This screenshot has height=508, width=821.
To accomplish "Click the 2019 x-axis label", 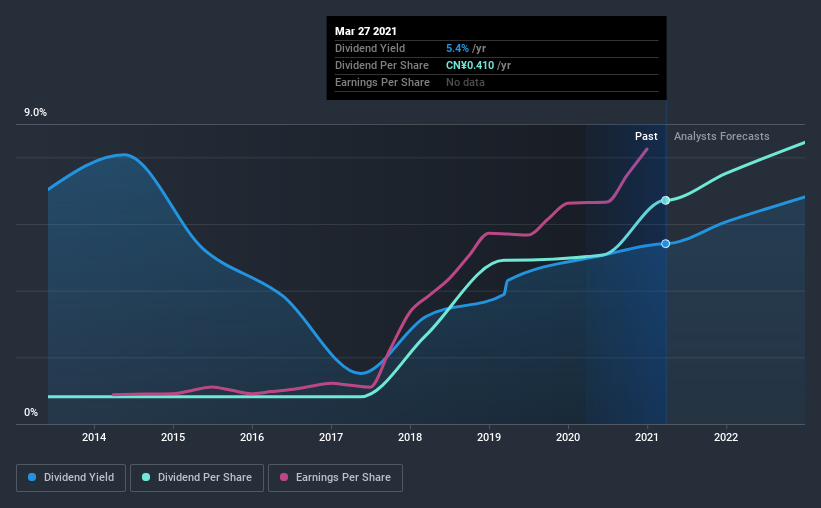I will coord(489,437).
